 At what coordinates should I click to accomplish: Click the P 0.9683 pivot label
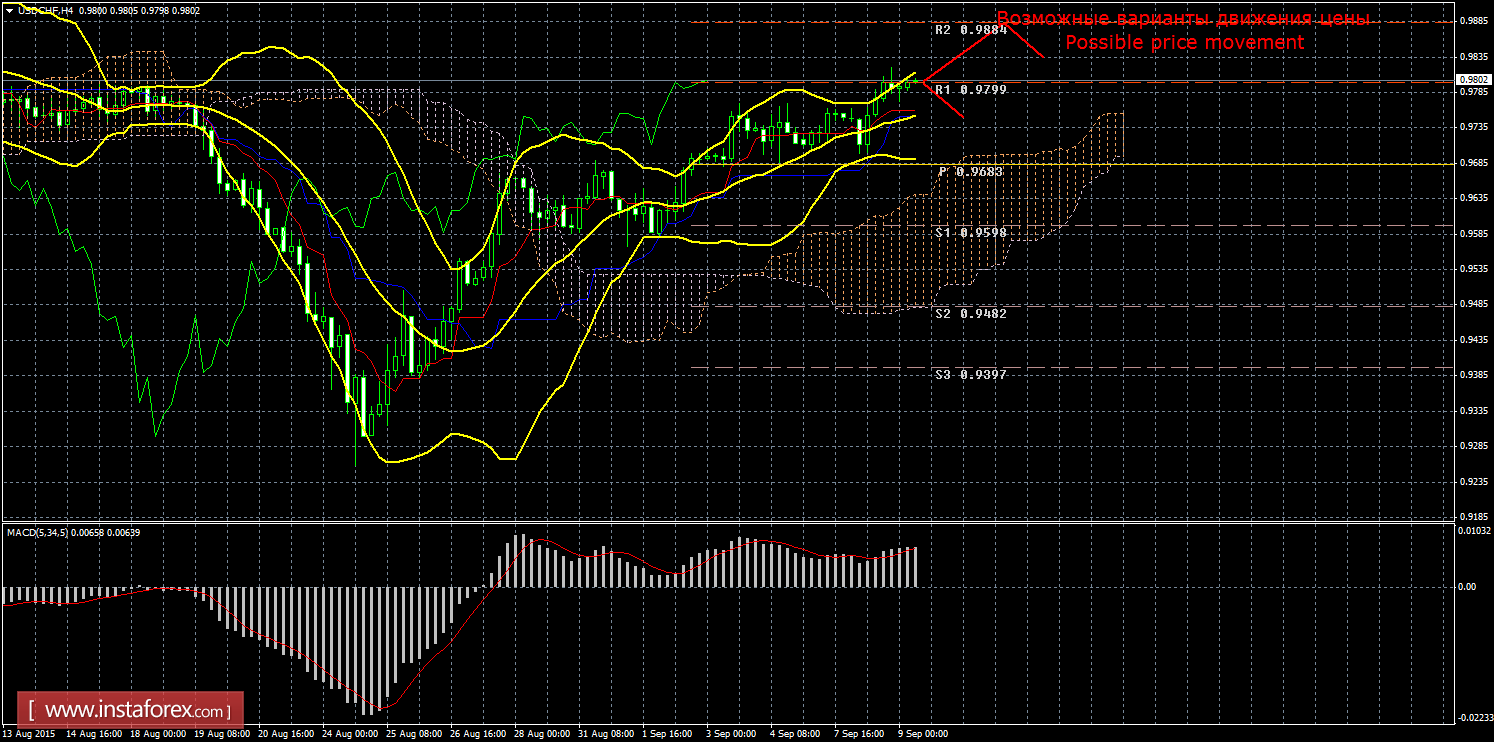(x=970, y=172)
